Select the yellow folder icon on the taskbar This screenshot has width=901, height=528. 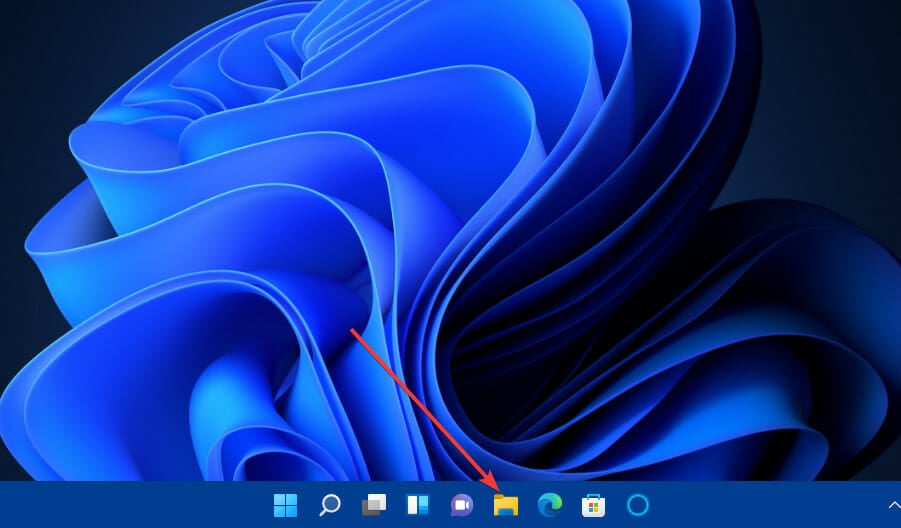coord(505,505)
